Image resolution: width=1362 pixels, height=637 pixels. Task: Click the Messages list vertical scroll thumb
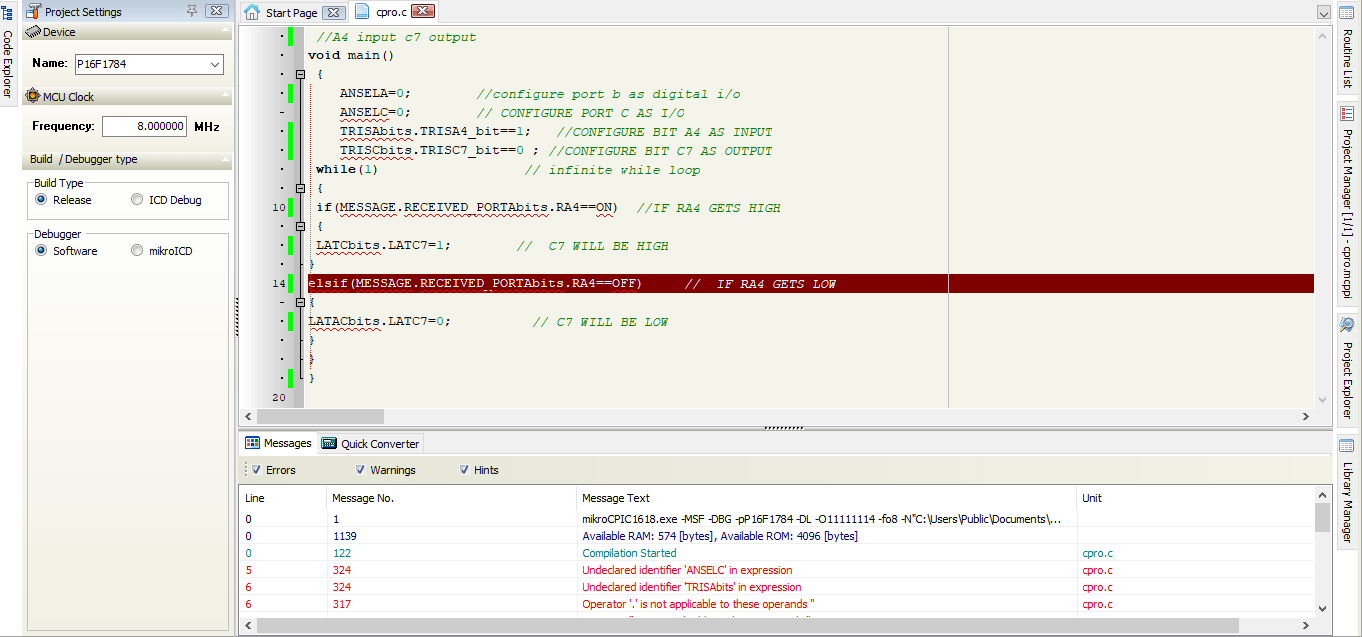(x=1322, y=517)
